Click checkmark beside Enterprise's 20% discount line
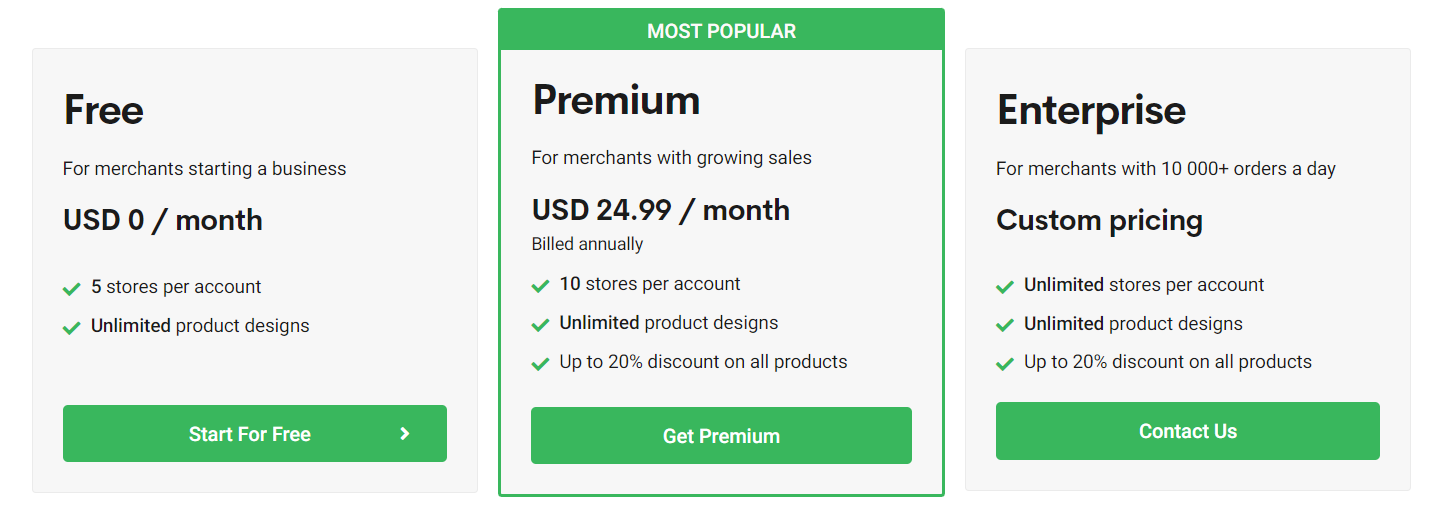This screenshot has width=1438, height=514. tap(1005, 363)
